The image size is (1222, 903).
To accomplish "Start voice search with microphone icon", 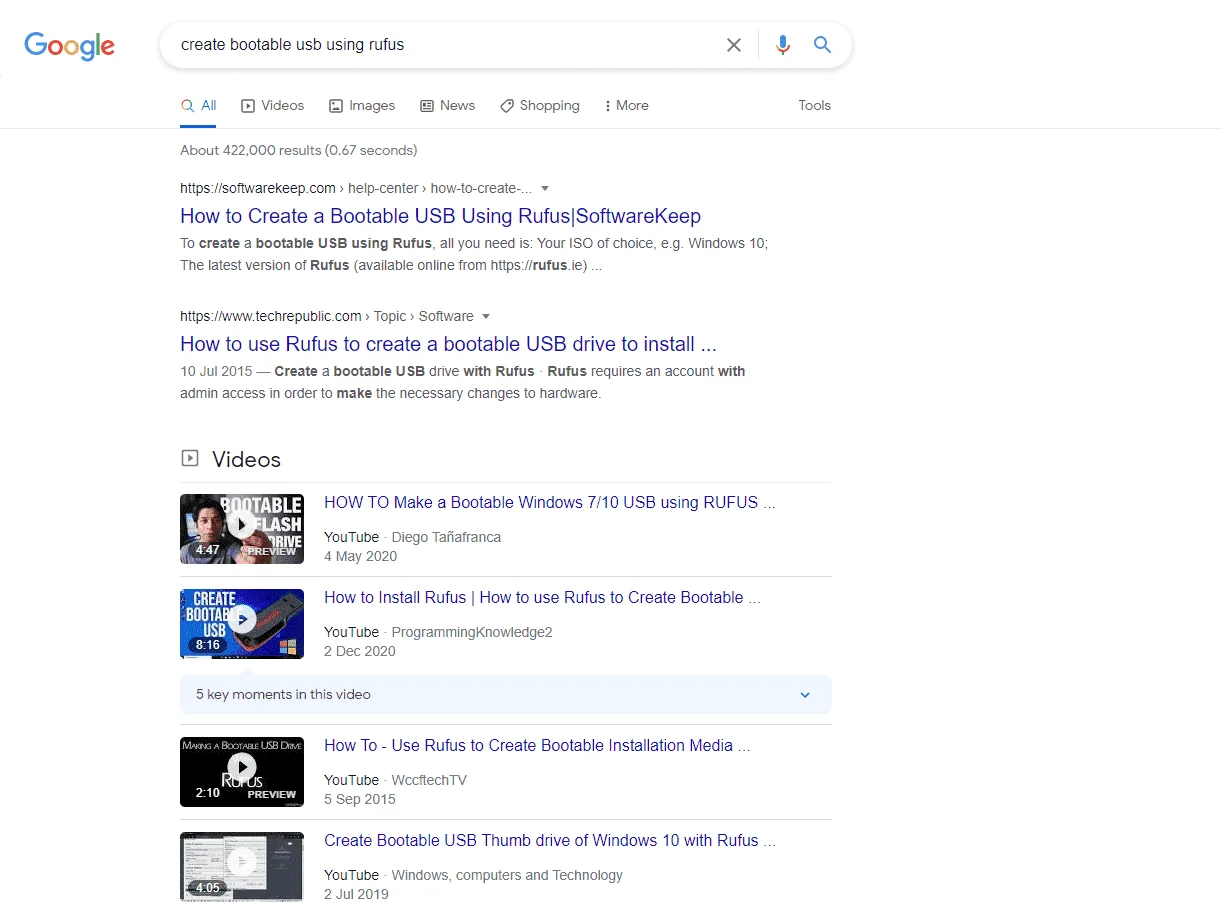I will click(x=783, y=45).
